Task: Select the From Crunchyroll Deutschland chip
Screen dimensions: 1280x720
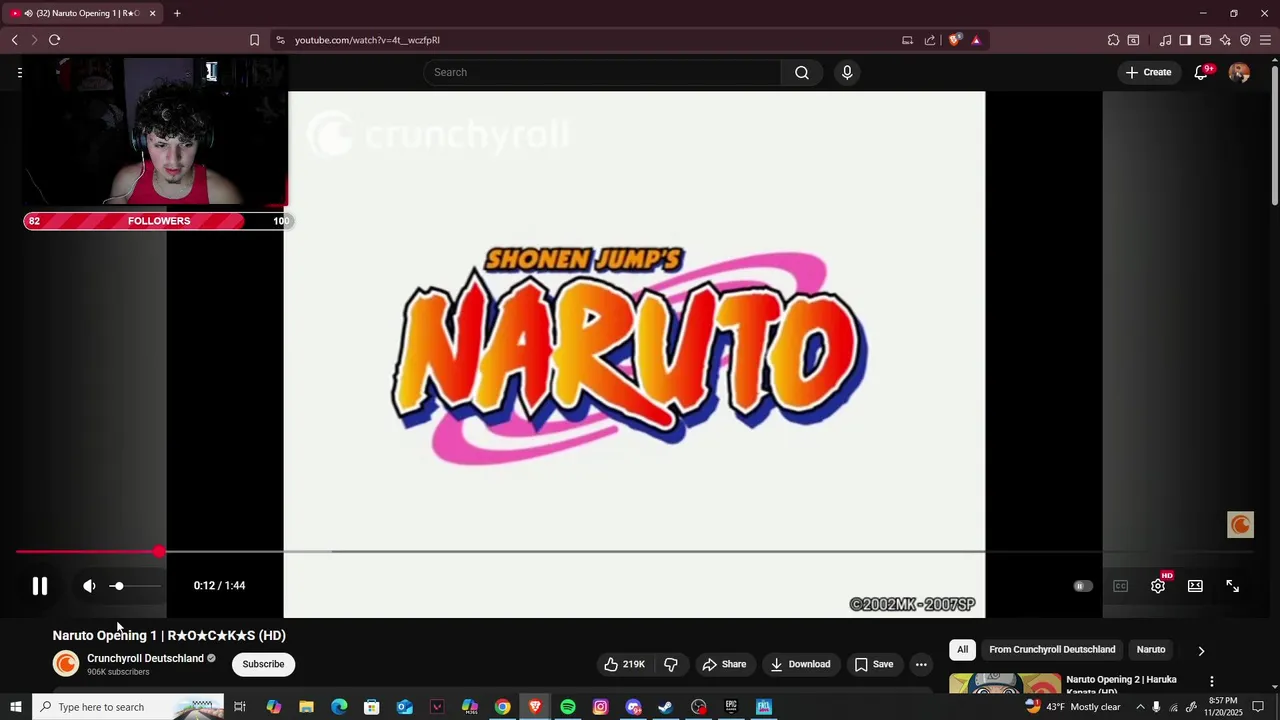Action: click(x=1052, y=650)
